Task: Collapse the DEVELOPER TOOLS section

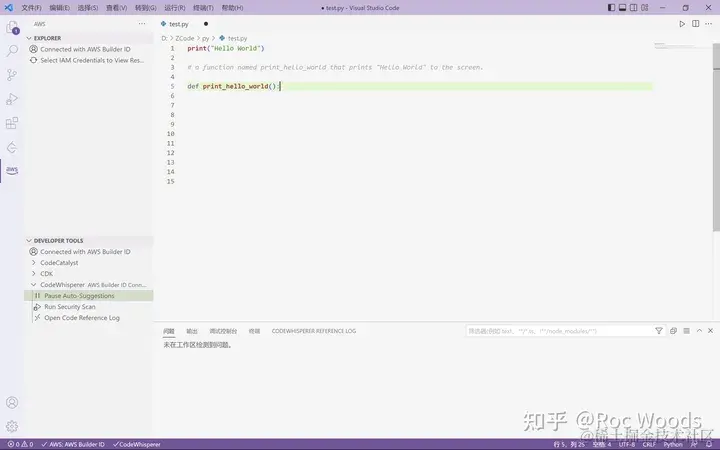Action: tap(89, 241)
